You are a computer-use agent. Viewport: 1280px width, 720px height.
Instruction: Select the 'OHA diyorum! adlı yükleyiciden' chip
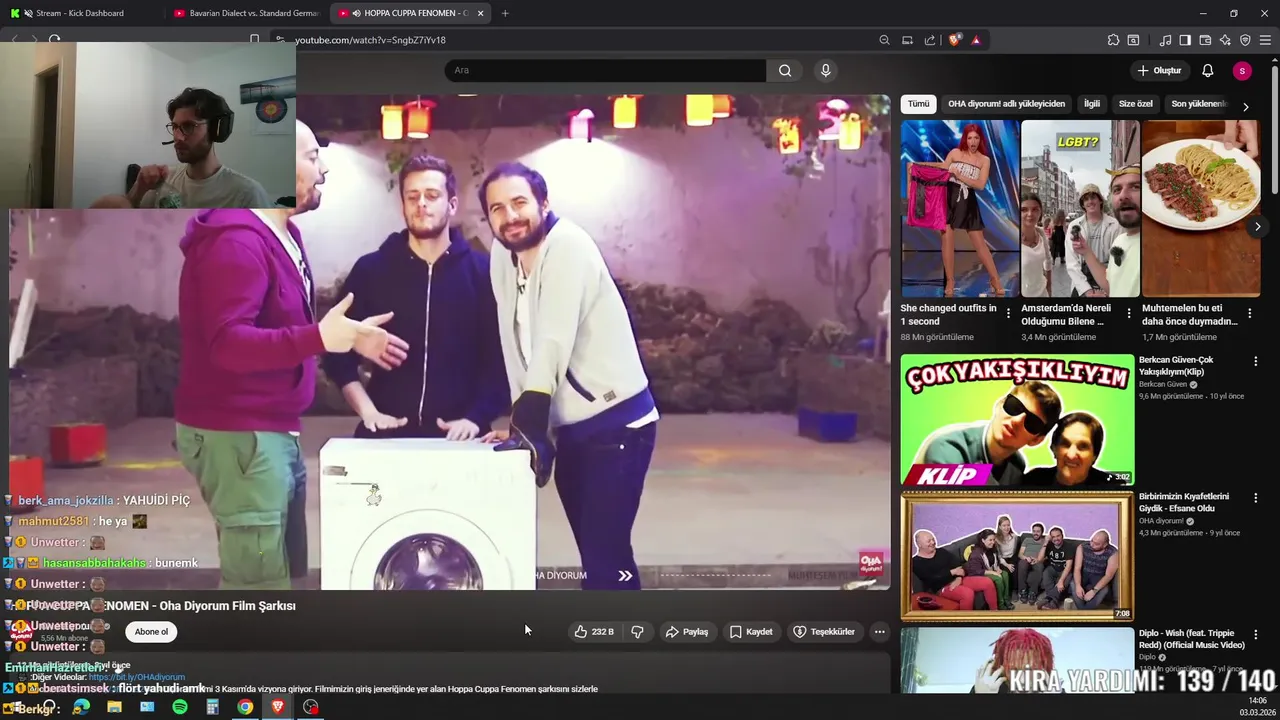[x=1006, y=104]
